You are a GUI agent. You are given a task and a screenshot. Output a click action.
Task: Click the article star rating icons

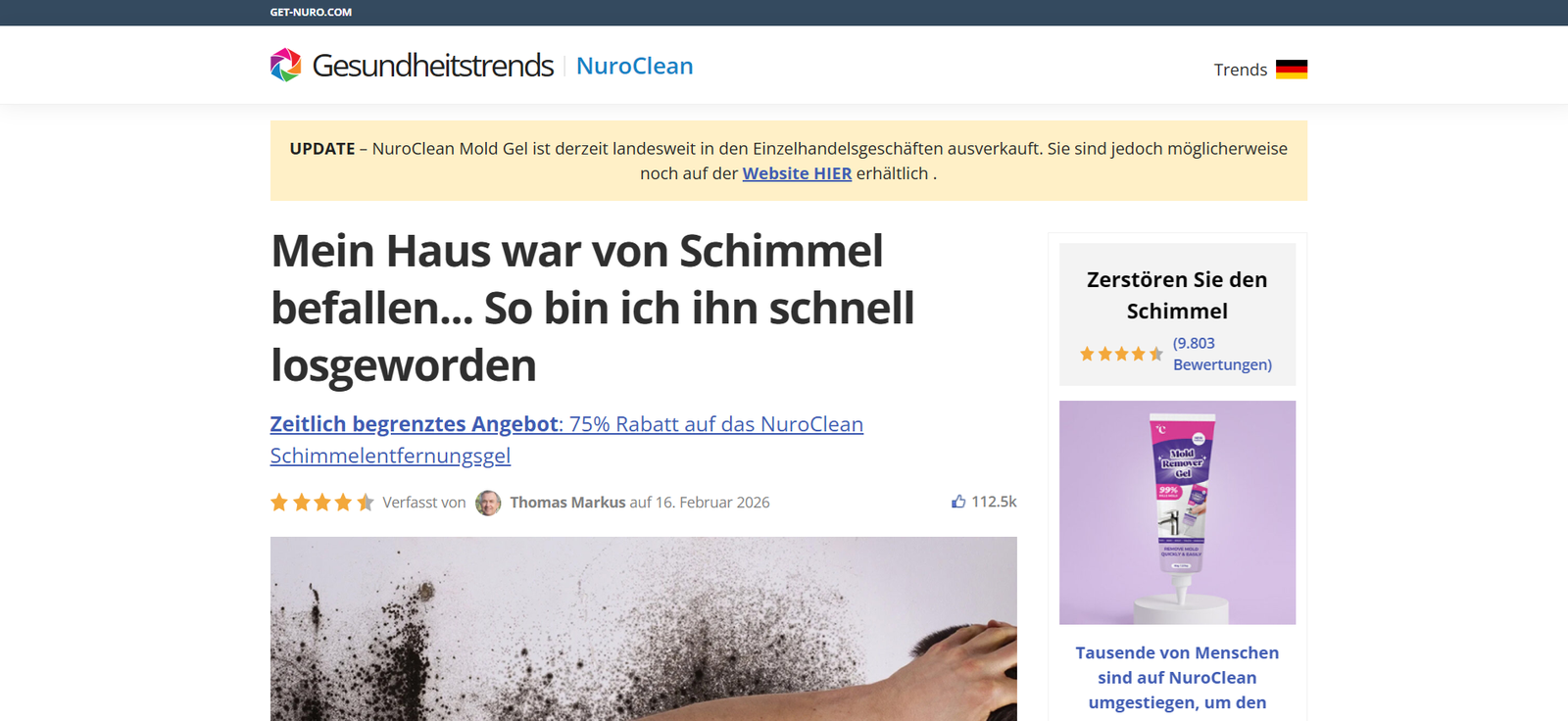click(x=322, y=503)
